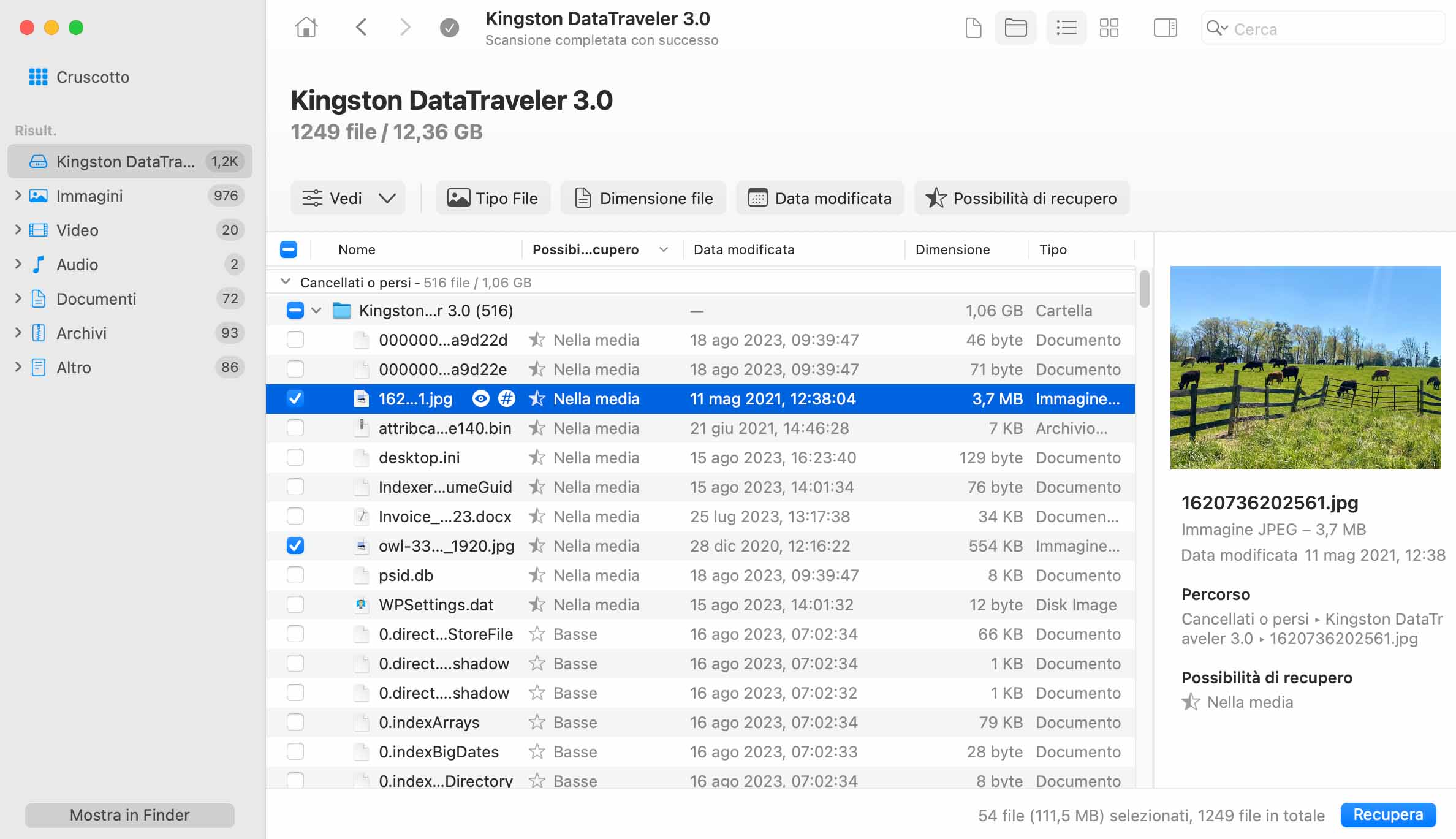
Task: Open Possibi...cupero column sort arrow
Action: coord(664,249)
